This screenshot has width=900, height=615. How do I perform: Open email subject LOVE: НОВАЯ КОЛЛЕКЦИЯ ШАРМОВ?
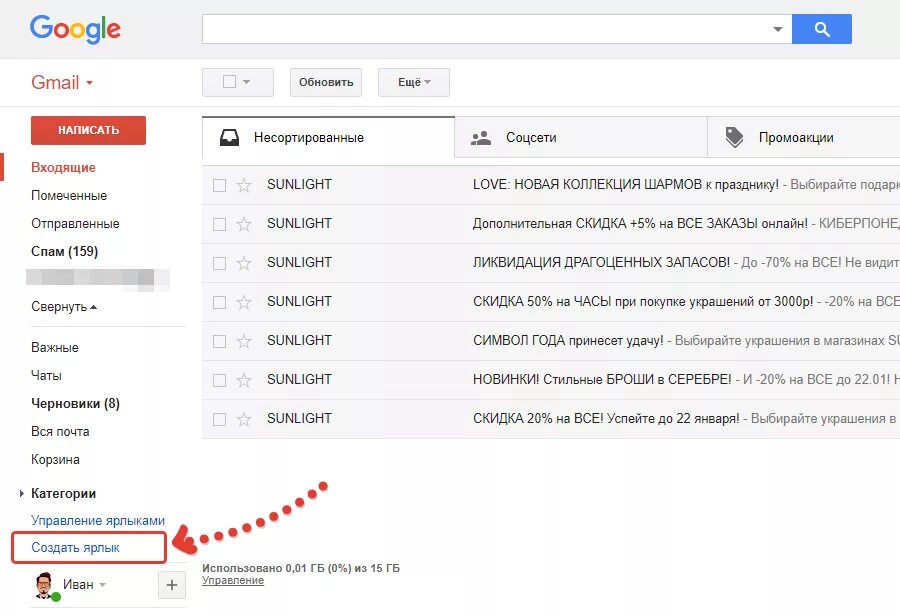(626, 184)
